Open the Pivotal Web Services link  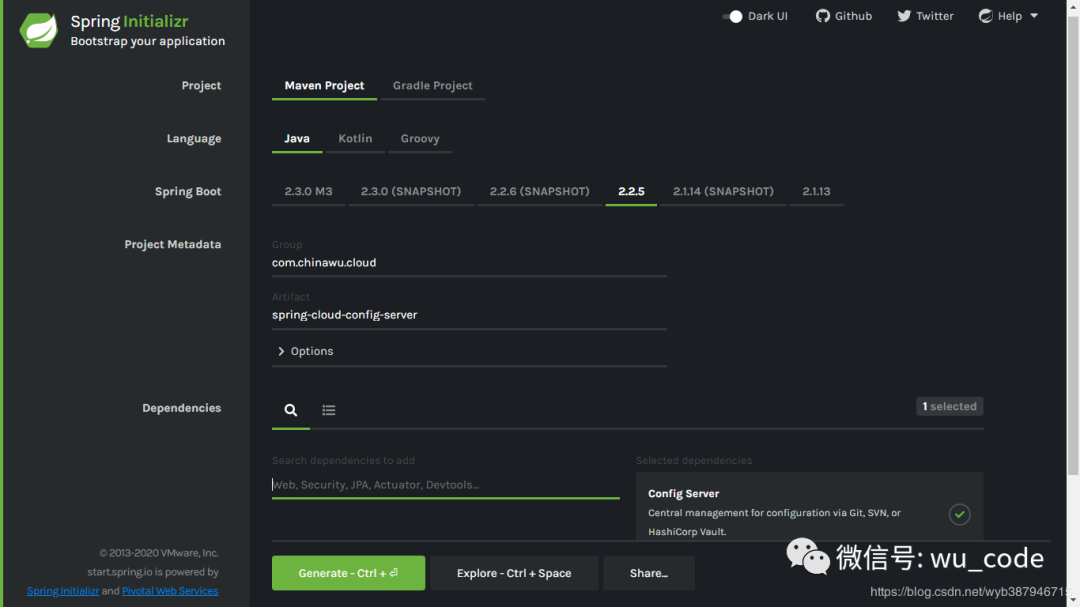tap(170, 591)
